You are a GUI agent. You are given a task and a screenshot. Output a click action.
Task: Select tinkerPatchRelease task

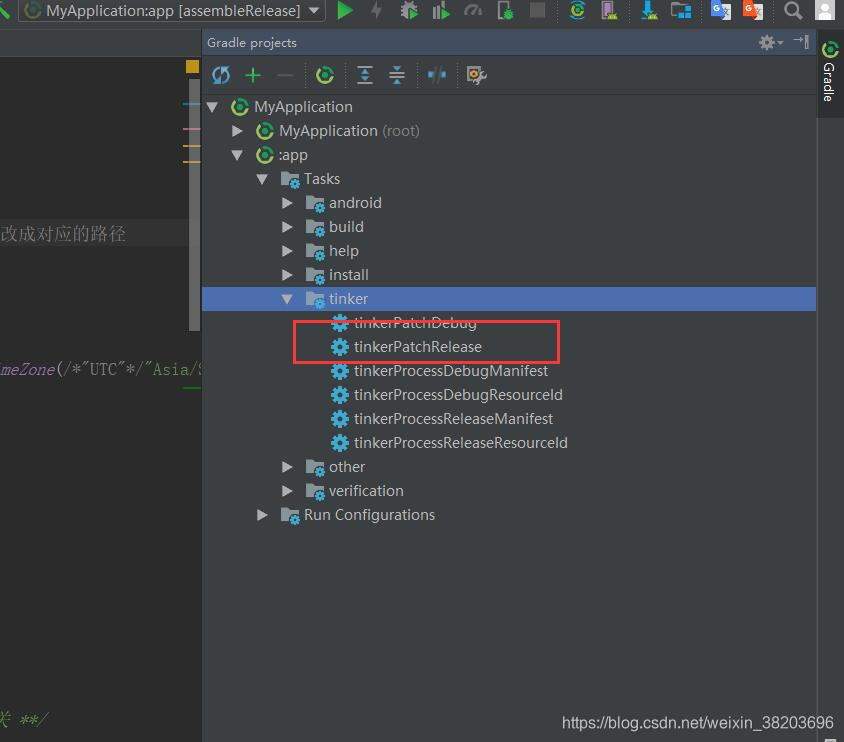click(418, 347)
